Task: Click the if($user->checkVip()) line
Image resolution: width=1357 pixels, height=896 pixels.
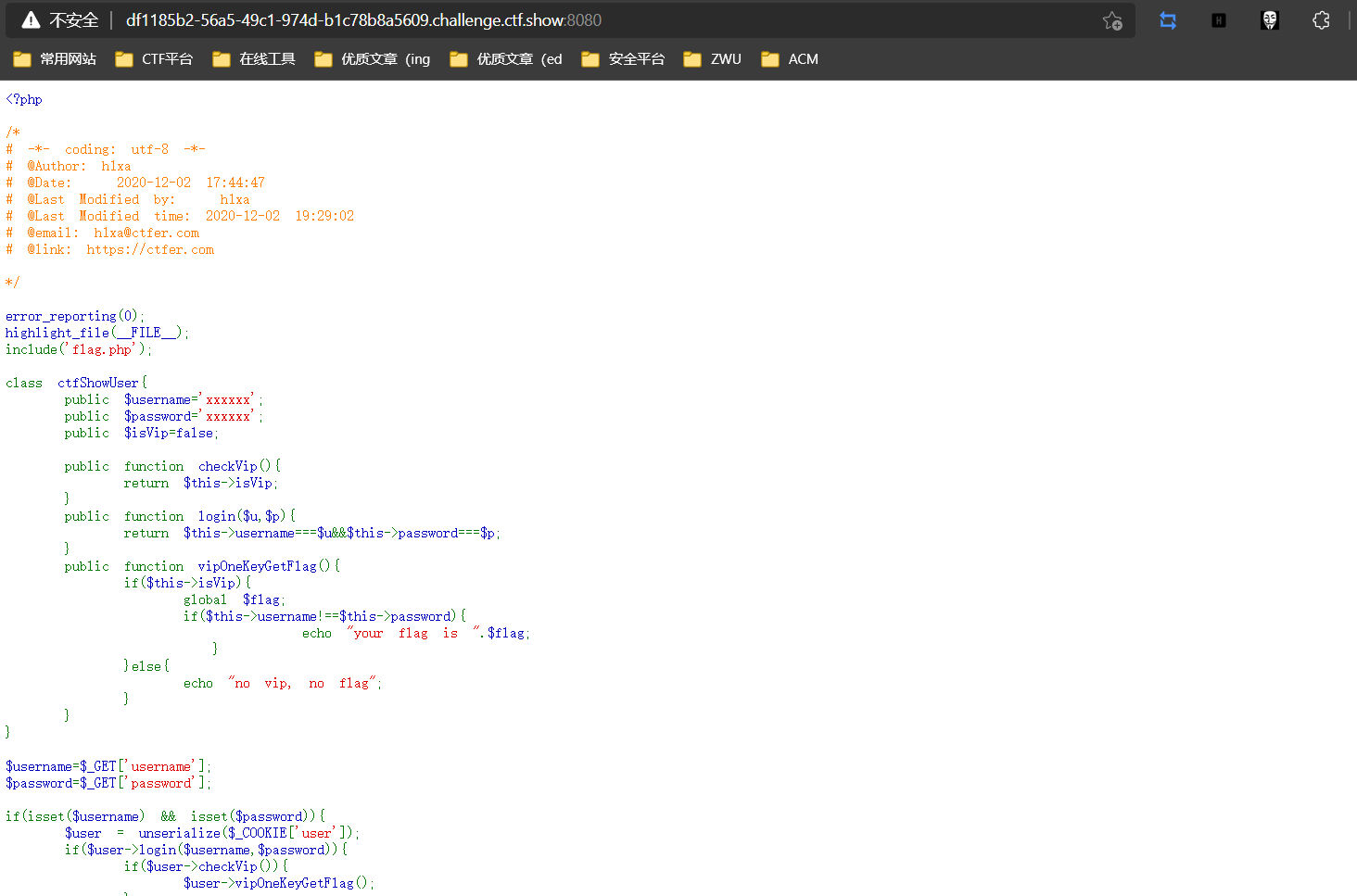Action: 207,866
